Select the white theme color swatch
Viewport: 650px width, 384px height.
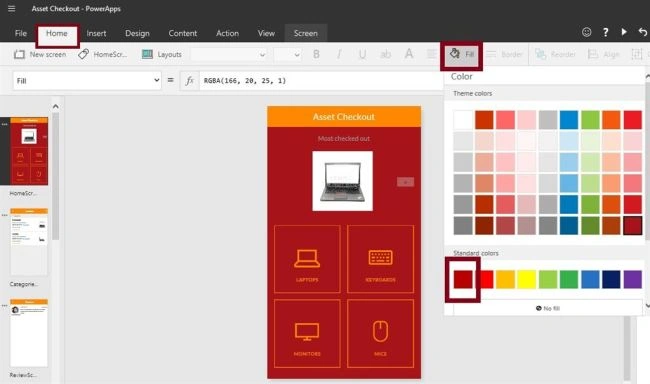(463, 120)
